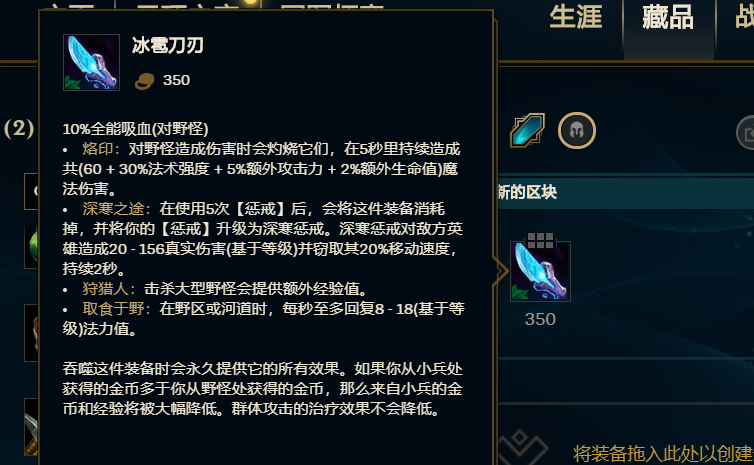Click the gold tooltip arrow pointing to item
The image size is (754, 465).
pos(501,272)
